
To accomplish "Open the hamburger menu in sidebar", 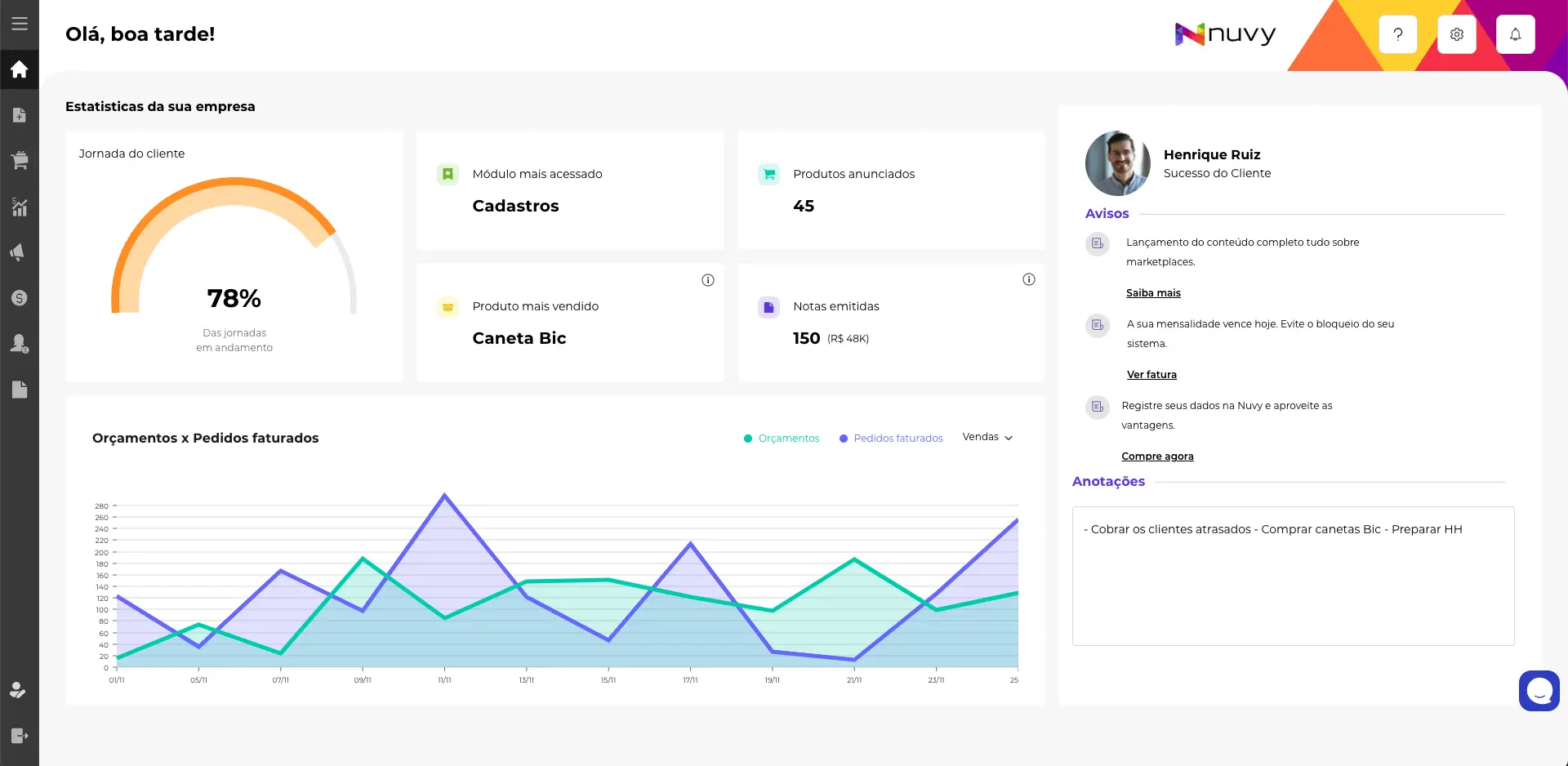I will [x=20, y=24].
